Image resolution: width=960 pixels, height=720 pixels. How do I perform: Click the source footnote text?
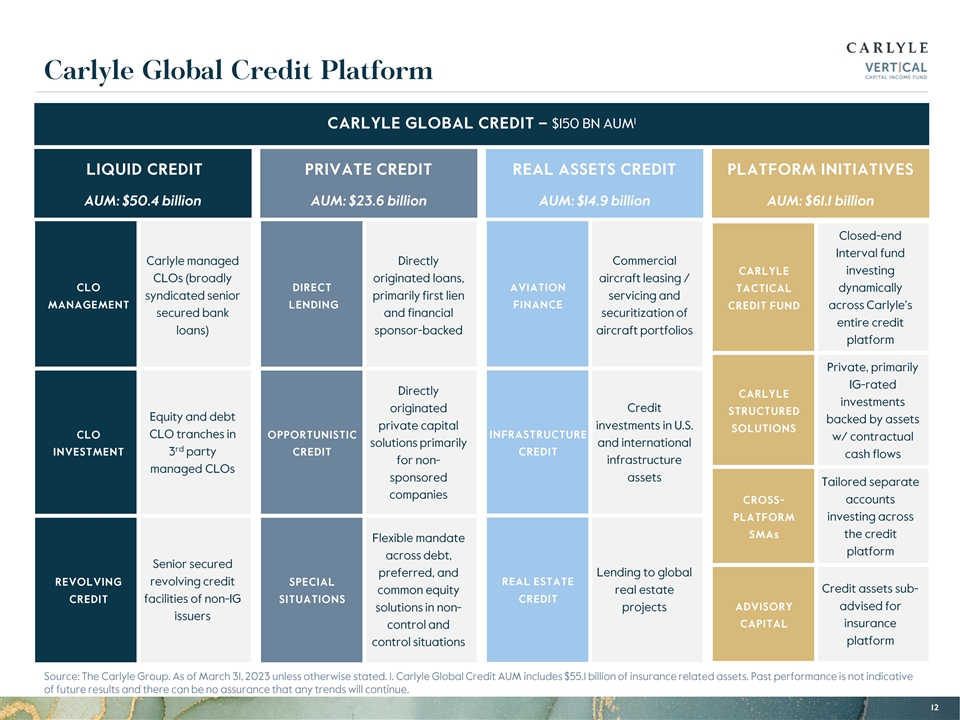coord(478,683)
